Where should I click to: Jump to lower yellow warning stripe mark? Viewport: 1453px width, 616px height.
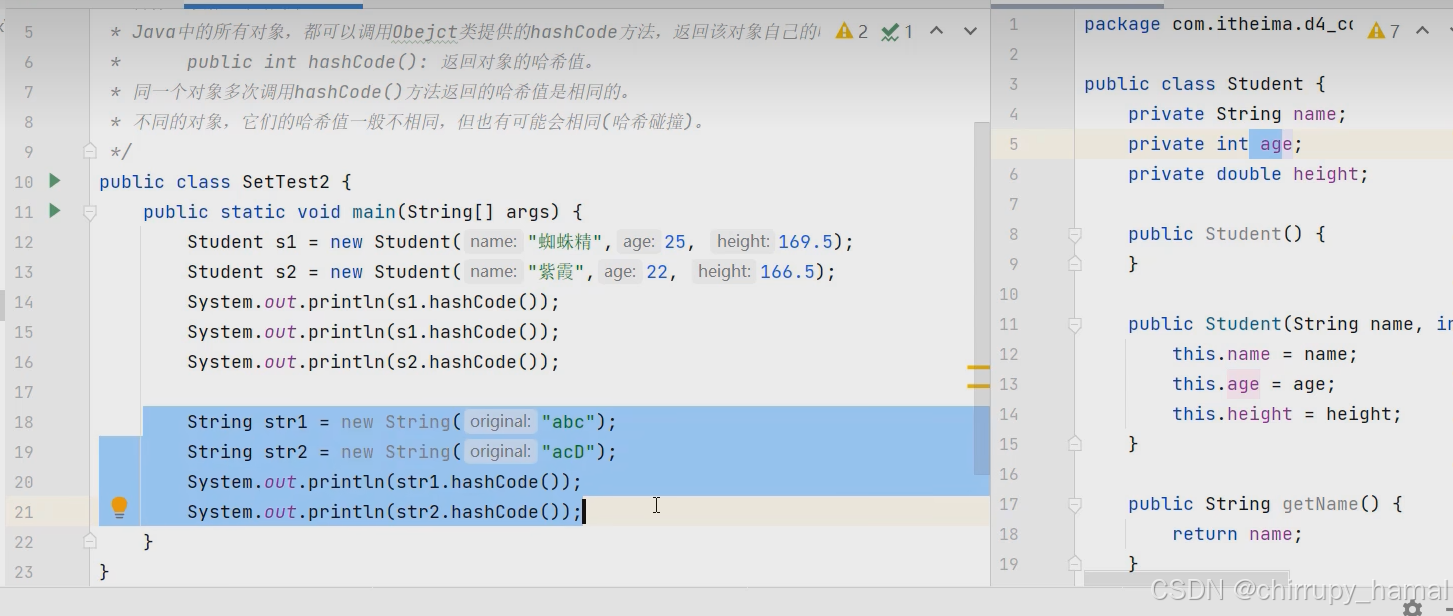978,384
